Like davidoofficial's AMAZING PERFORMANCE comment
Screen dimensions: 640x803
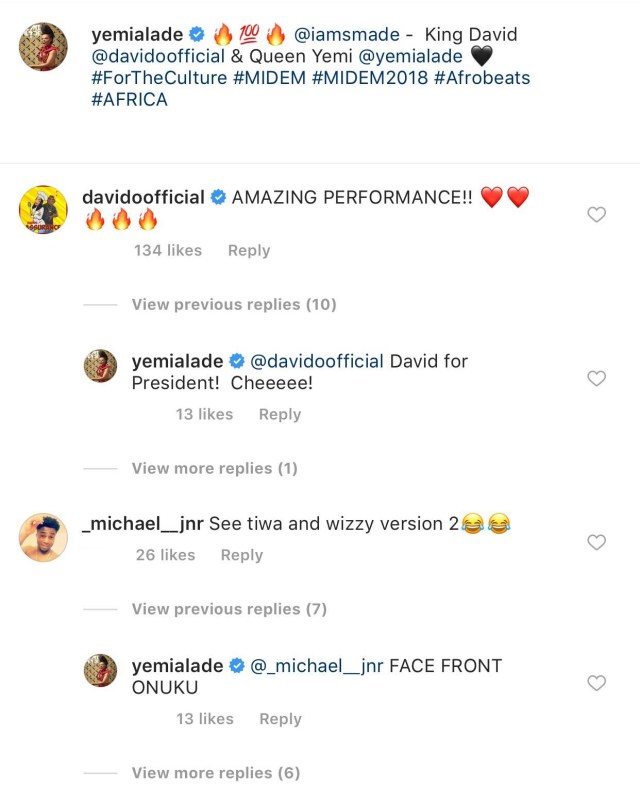(596, 214)
